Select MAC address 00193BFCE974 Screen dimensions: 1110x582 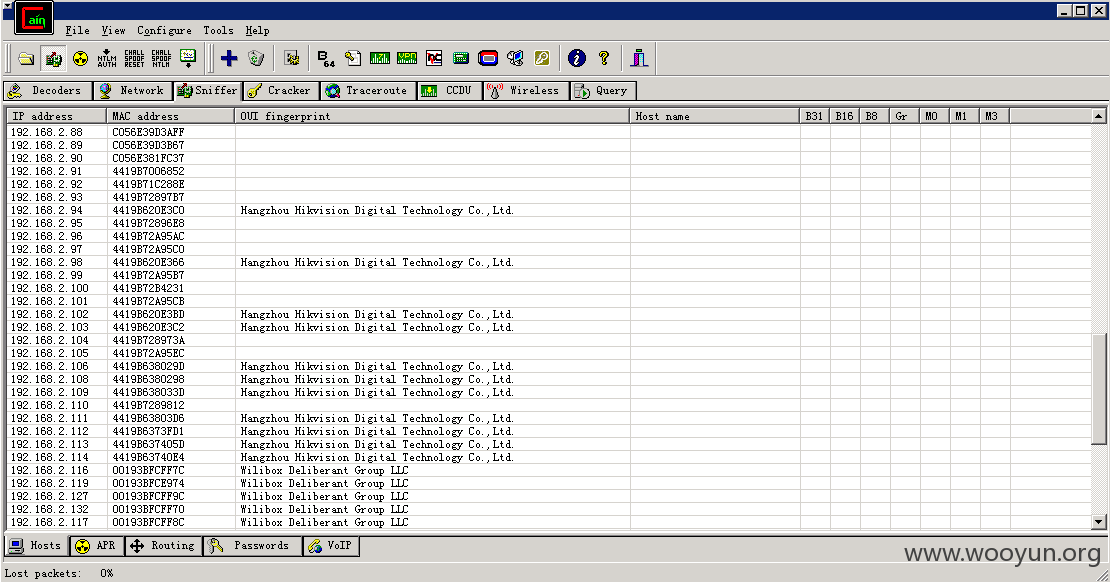pyautogui.click(x=148, y=484)
